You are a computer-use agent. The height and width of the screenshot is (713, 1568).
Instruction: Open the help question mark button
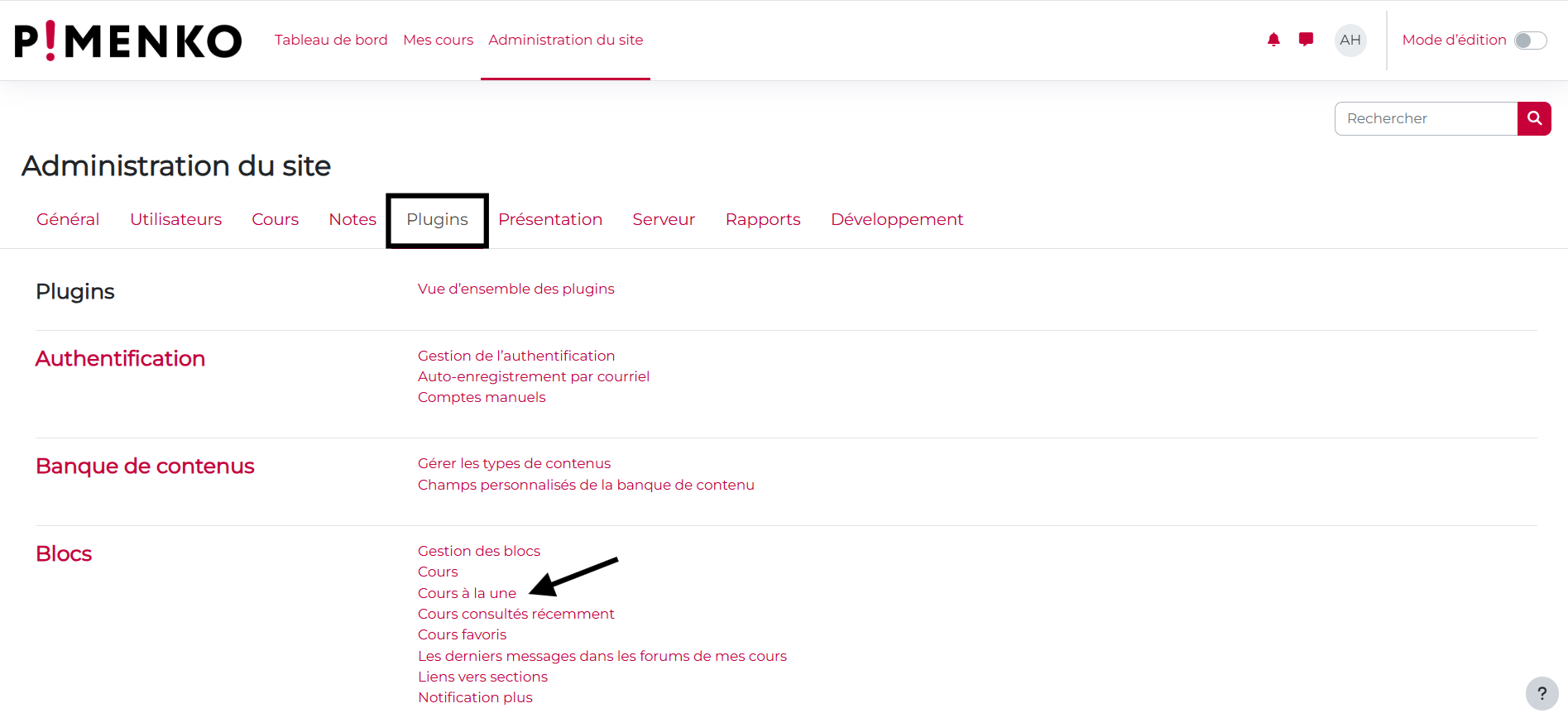click(x=1542, y=693)
